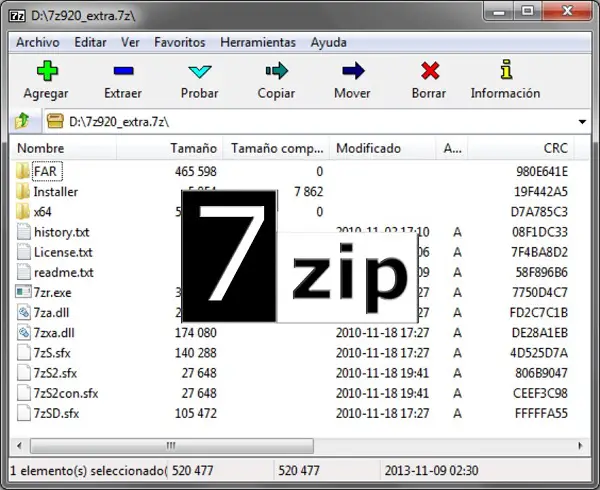The image size is (600, 490).
Task: Click history.txt file icon
Action: coord(24,232)
